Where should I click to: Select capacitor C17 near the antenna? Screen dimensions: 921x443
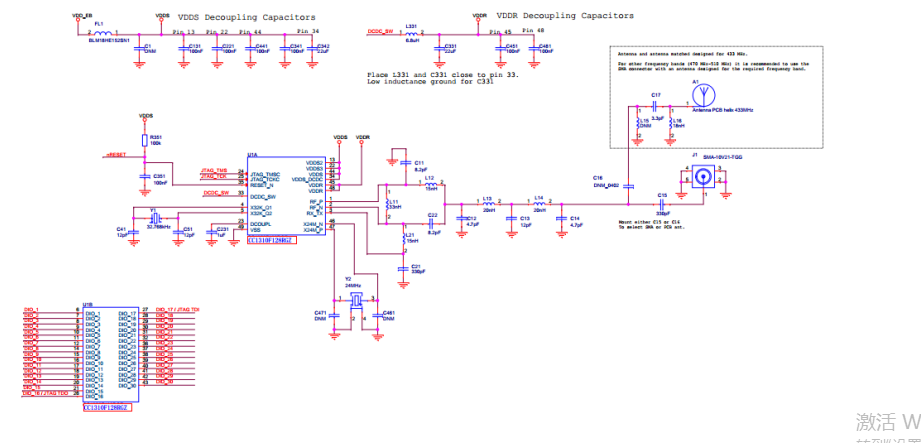tap(657, 105)
